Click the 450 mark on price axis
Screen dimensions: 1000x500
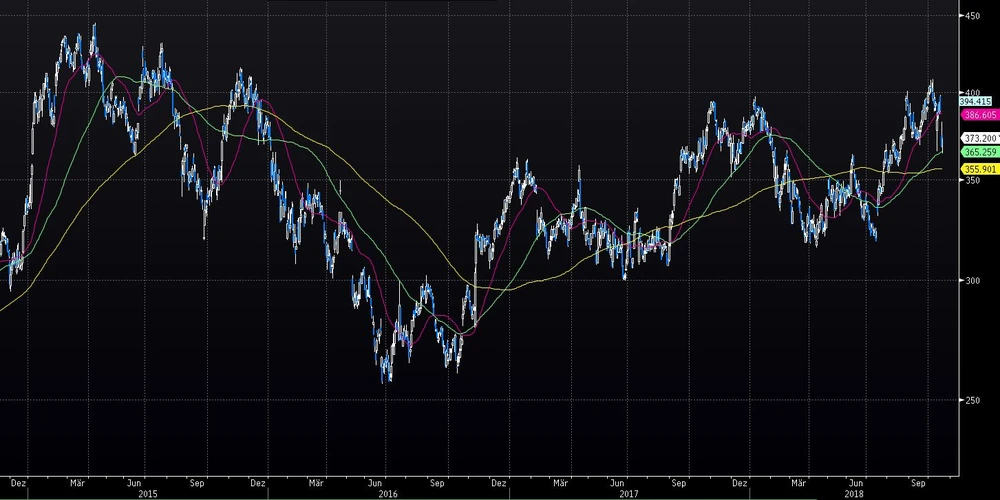(x=970, y=16)
